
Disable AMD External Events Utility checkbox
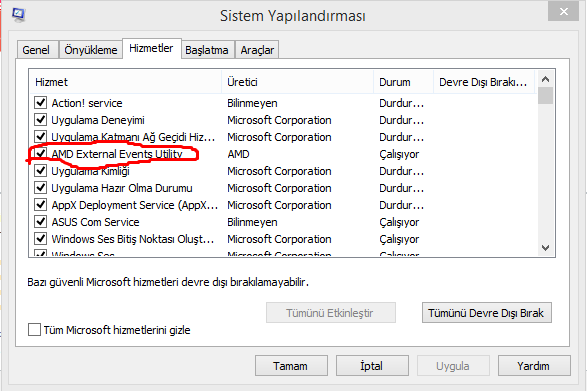pyautogui.click(x=40, y=154)
